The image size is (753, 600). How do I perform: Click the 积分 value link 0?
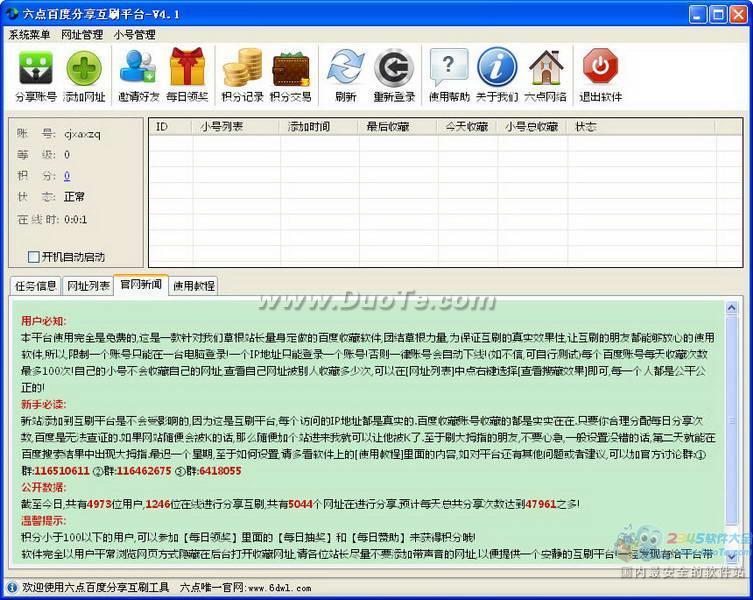[67, 176]
